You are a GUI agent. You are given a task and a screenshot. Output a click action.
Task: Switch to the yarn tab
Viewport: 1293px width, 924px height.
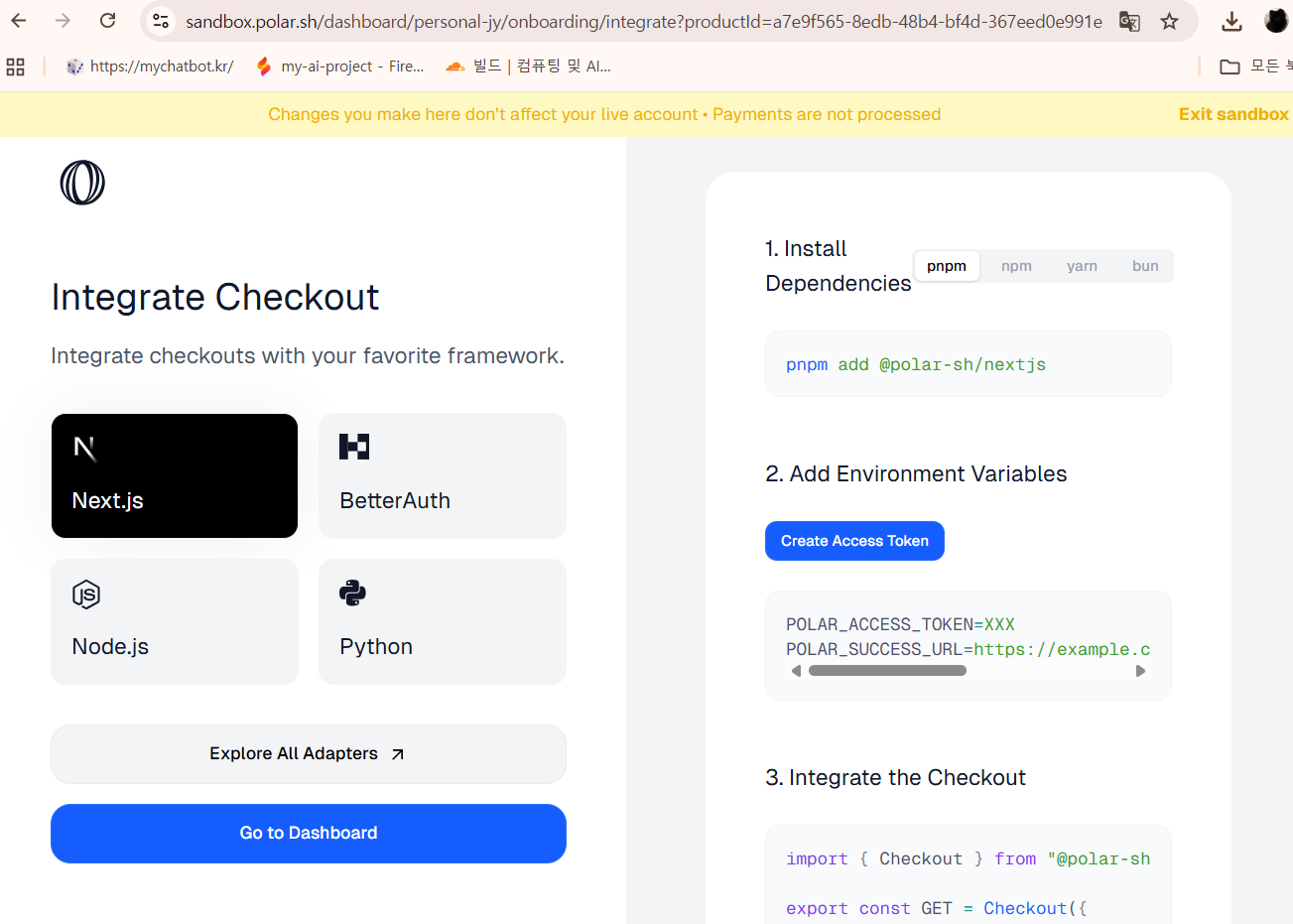(x=1082, y=266)
